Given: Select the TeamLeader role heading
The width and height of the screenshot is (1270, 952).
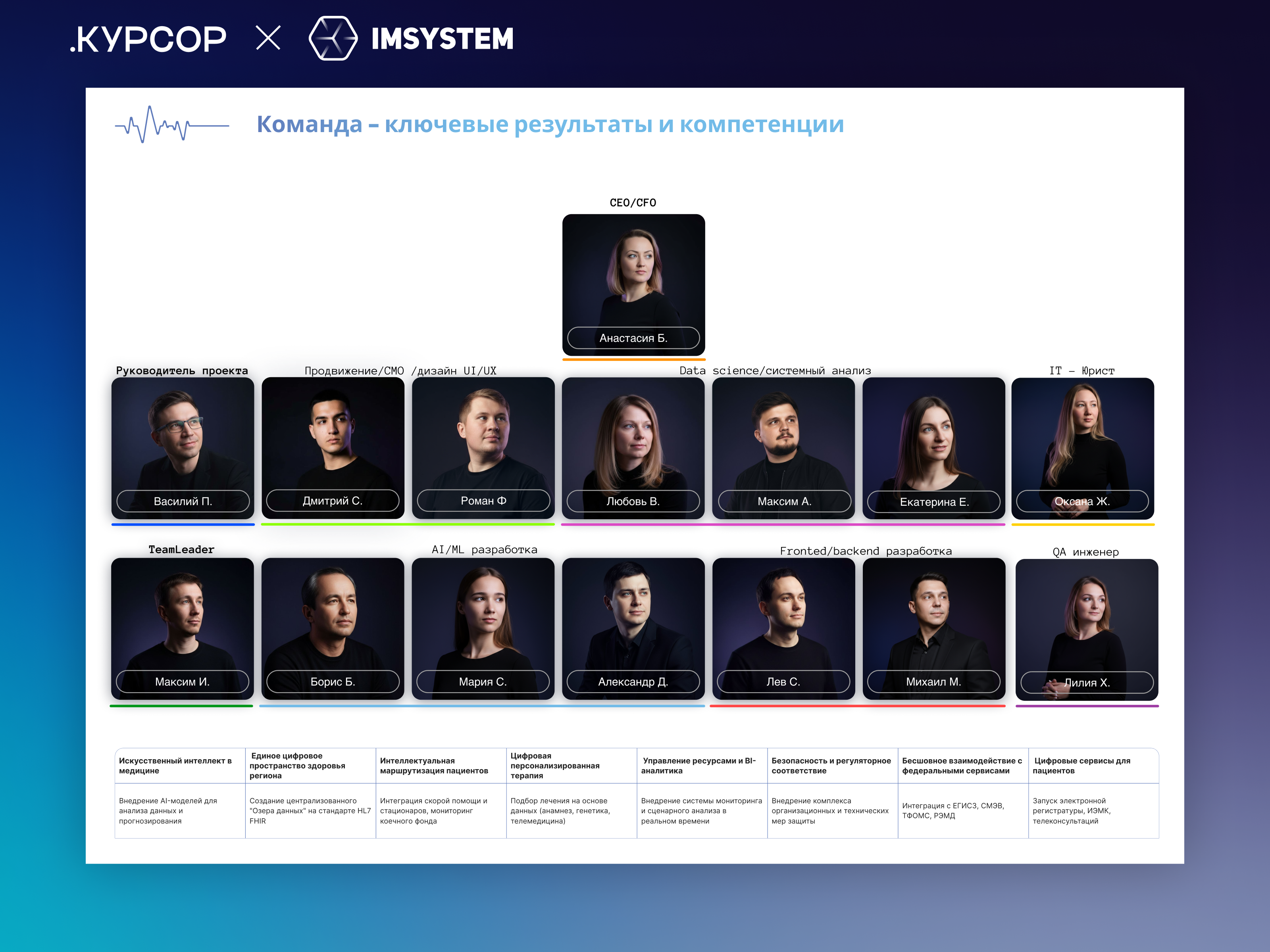Looking at the screenshot, I should pos(181,549).
